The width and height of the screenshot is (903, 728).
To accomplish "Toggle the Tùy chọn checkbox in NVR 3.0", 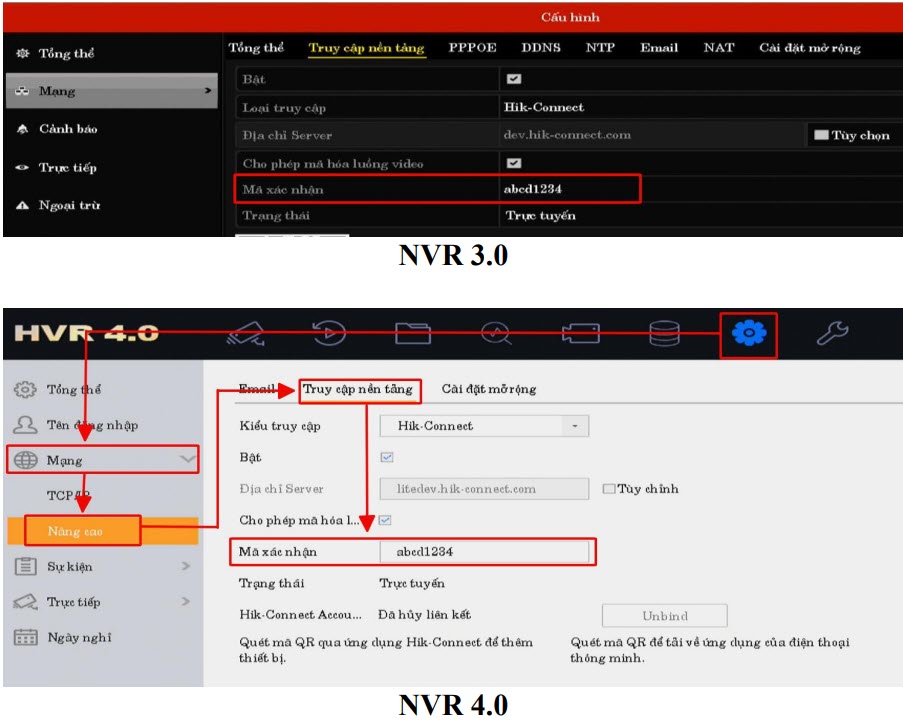I will 821,135.
